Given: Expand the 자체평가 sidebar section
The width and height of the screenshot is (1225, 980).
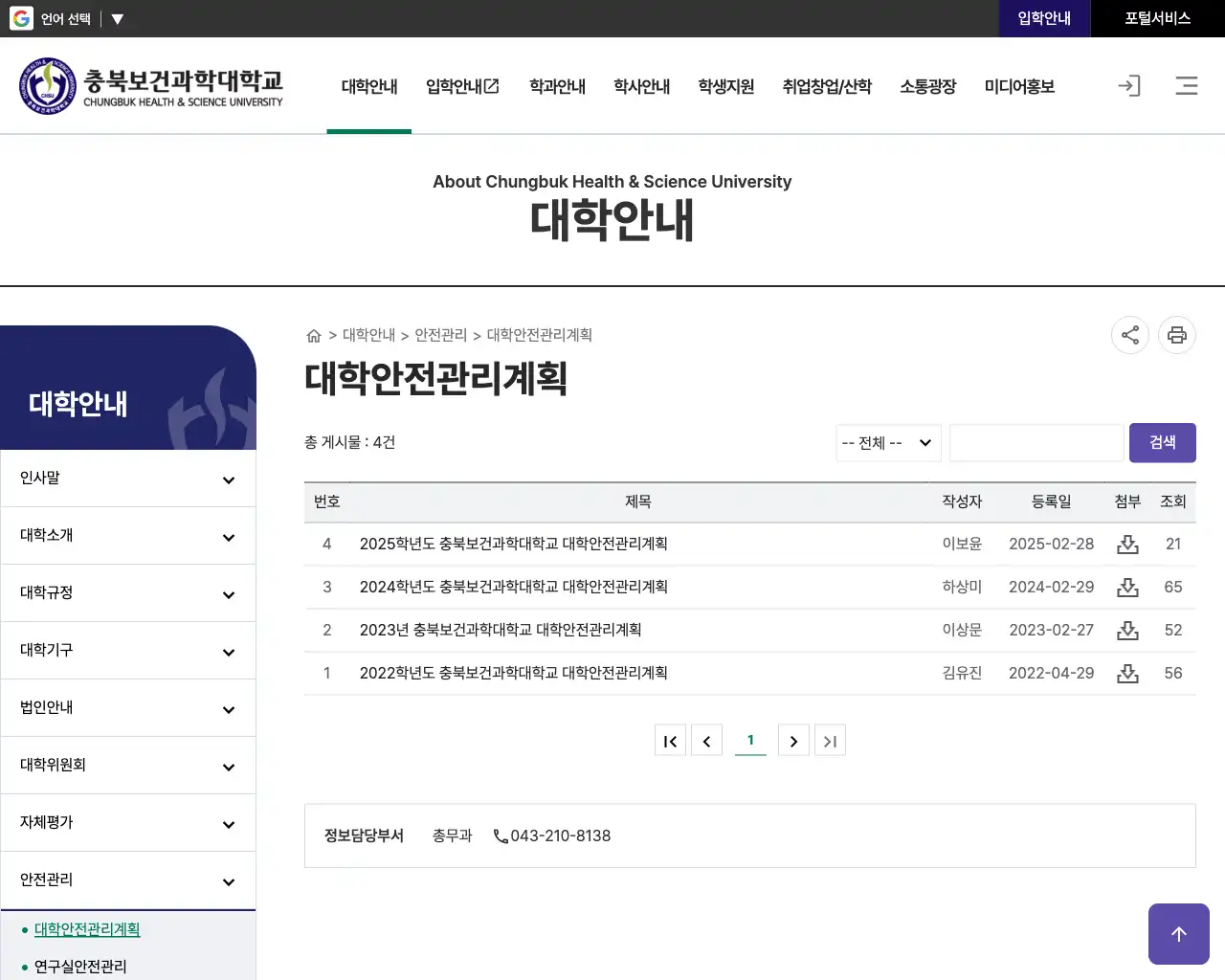Looking at the screenshot, I should point(128,822).
